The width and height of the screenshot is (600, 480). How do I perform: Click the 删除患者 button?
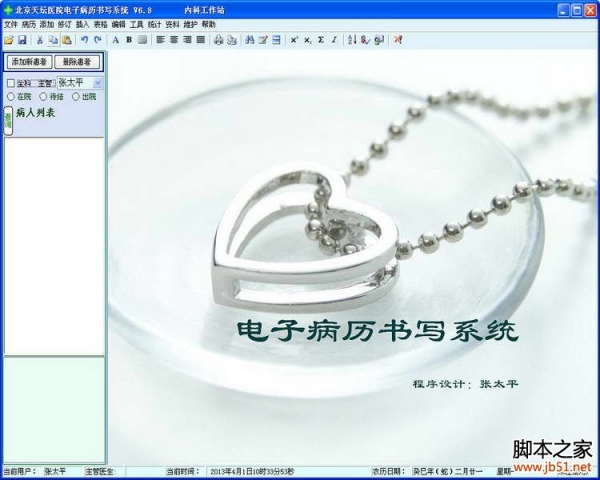pos(77,62)
